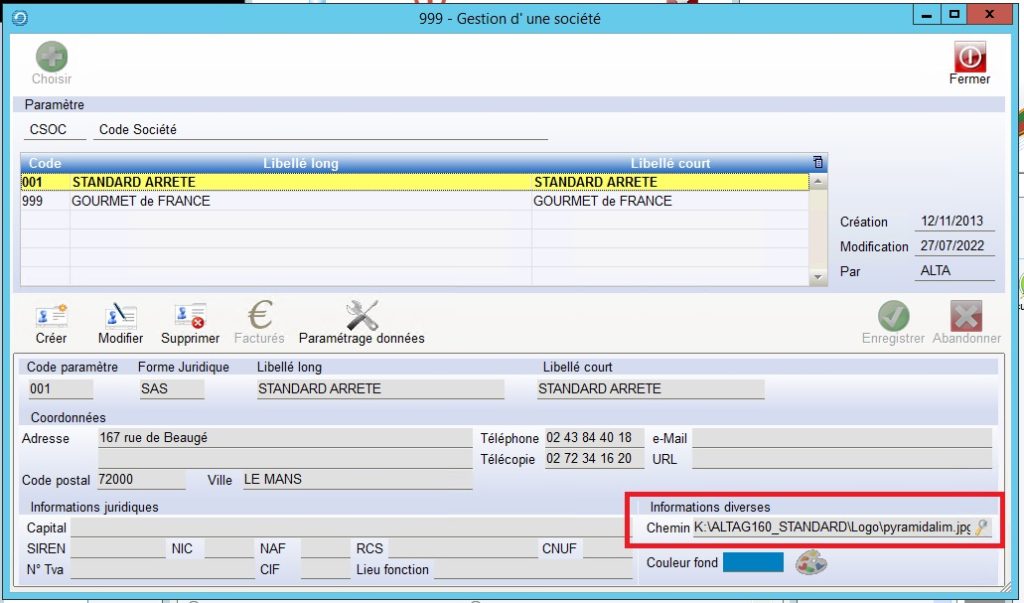This screenshot has height=603, width=1024.
Task: Click the Modifier edit icon
Action: tap(120, 316)
